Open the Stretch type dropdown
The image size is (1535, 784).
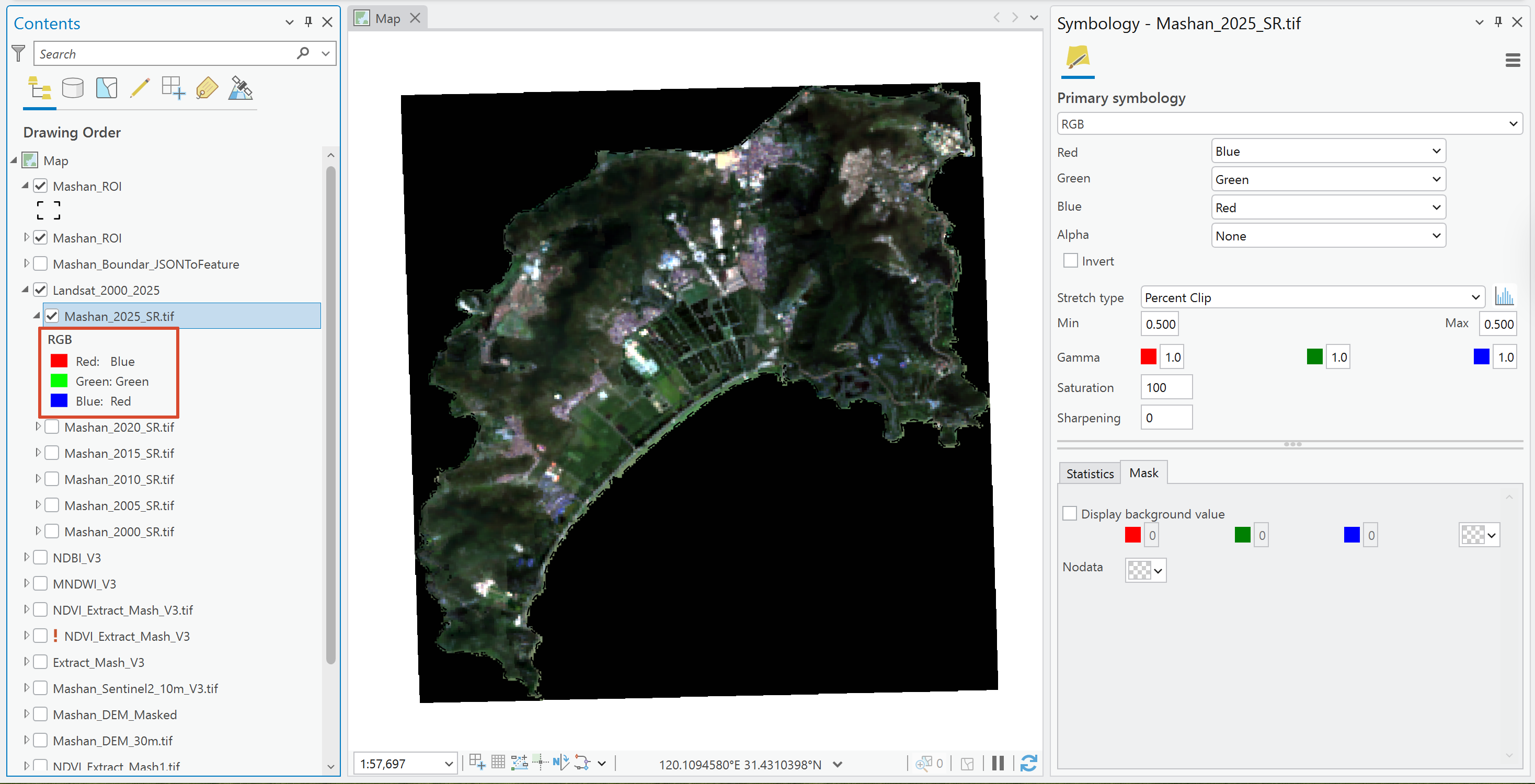coord(1312,297)
